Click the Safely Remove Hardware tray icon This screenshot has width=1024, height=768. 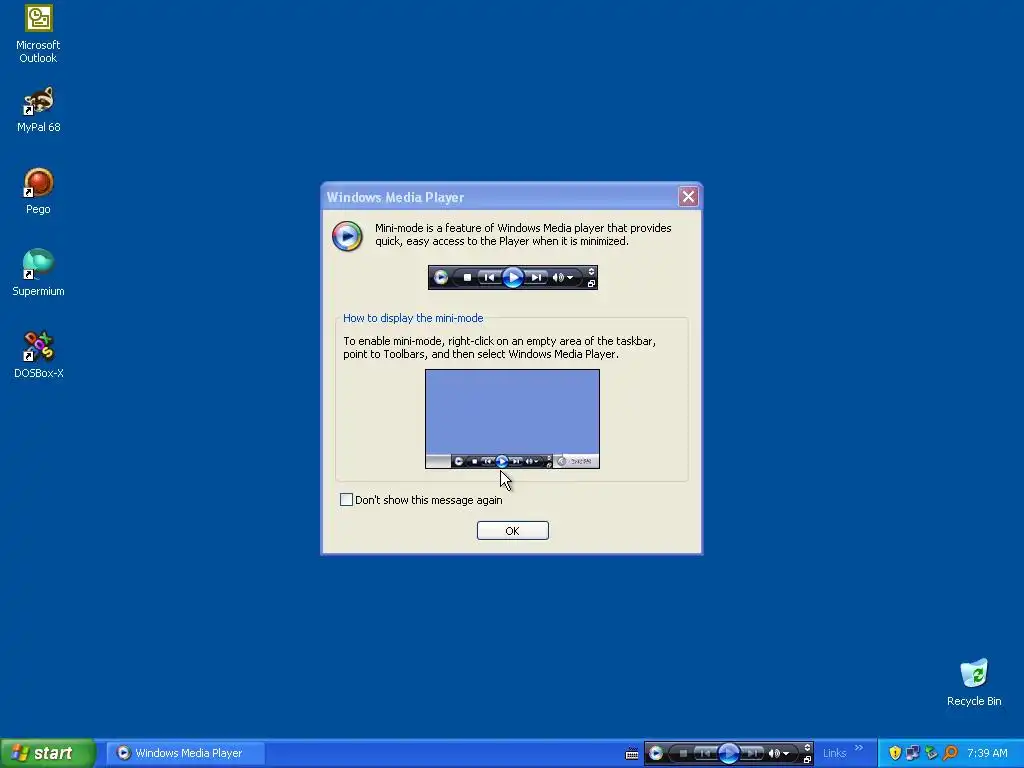tap(931, 753)
